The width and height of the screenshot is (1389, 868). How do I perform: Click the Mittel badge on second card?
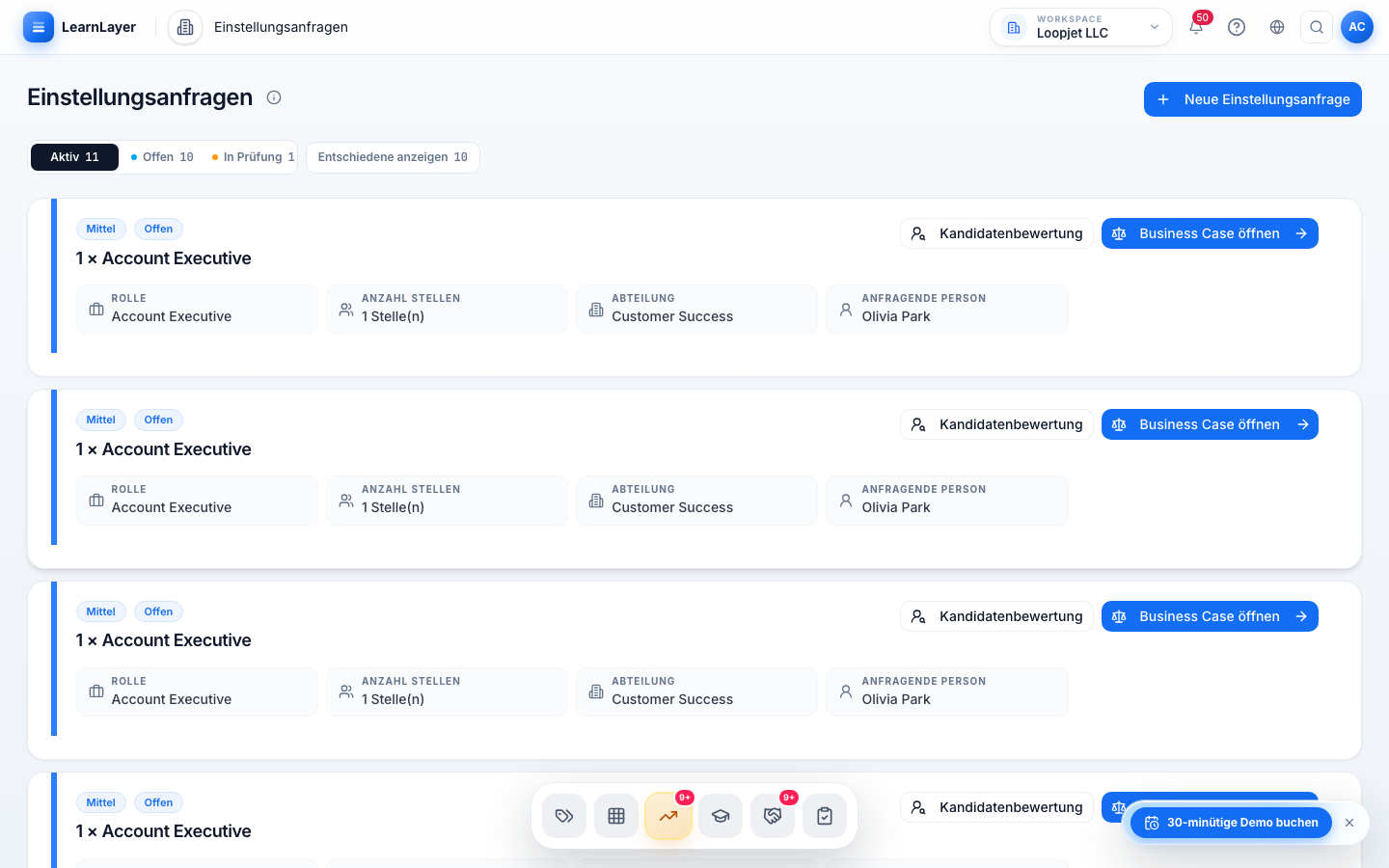[100, 420]
